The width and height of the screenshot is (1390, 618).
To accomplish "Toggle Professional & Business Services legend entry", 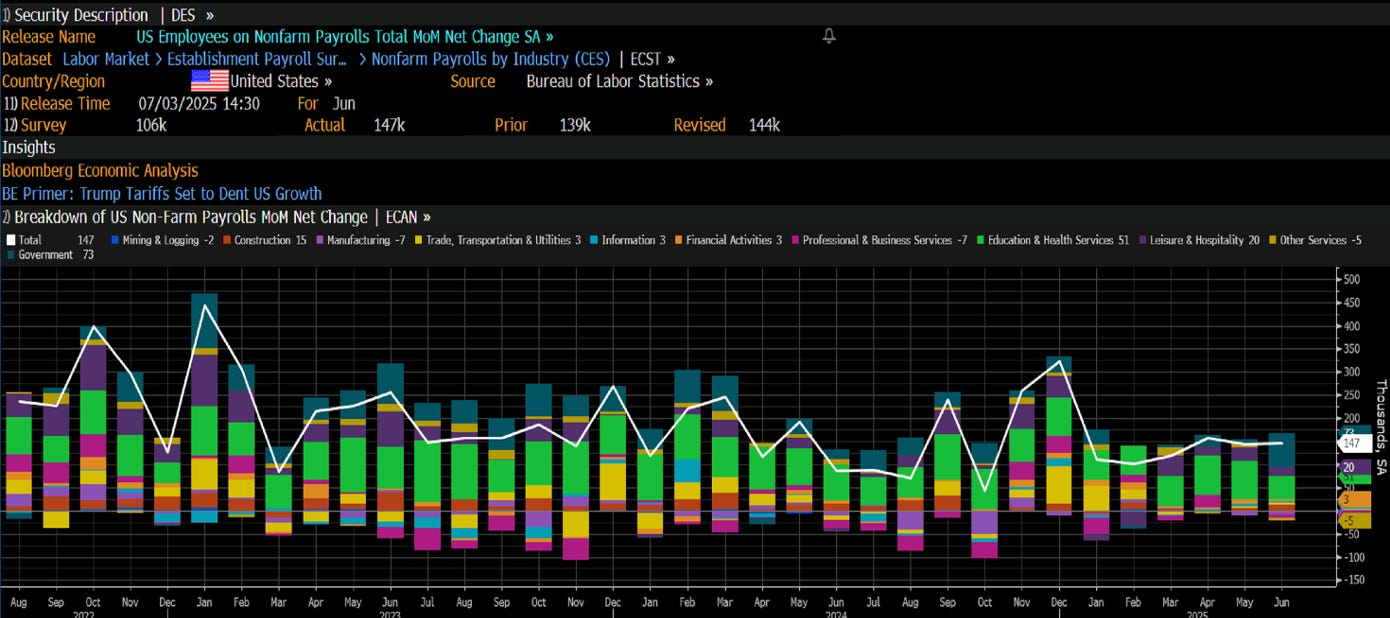I will click(x=879, y=240).
